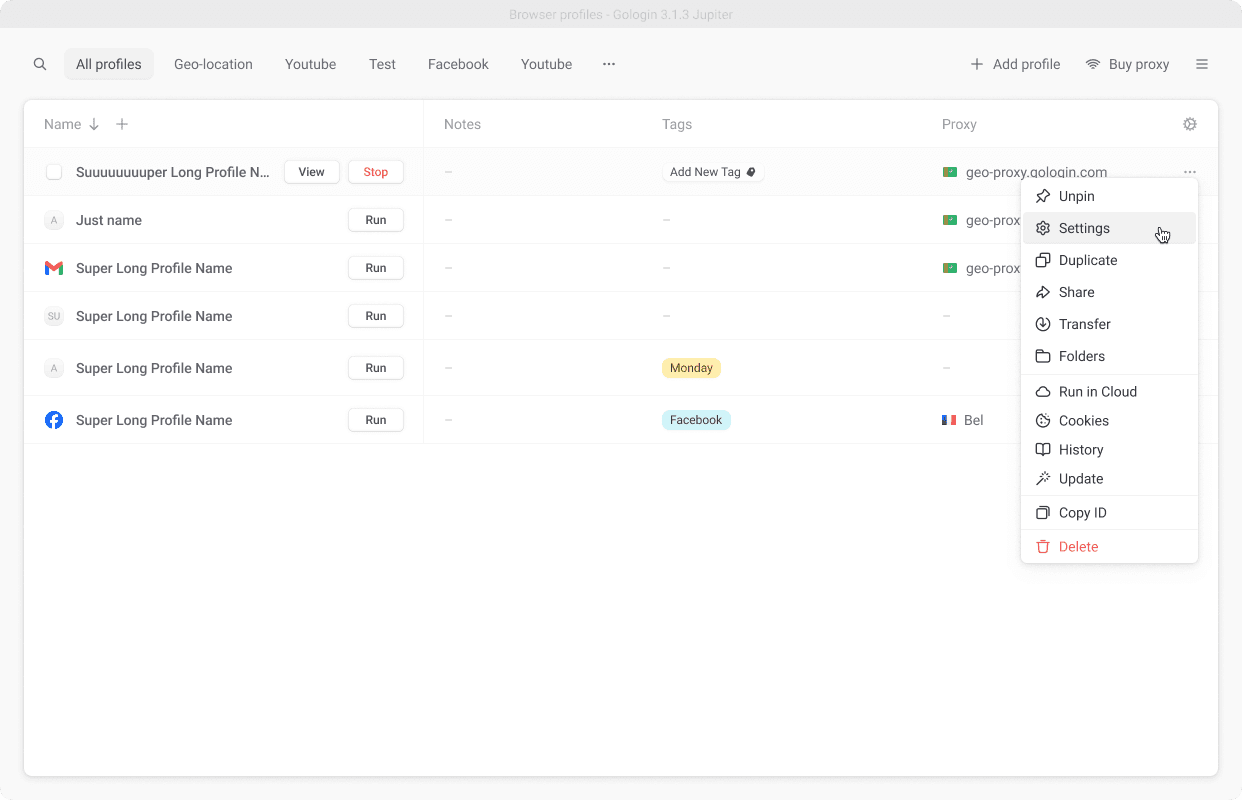This screenshot has height=800, width=1242.
Task: Tick the checkbox of Suuuuuuuuper Long Profile
Action: 54,172
